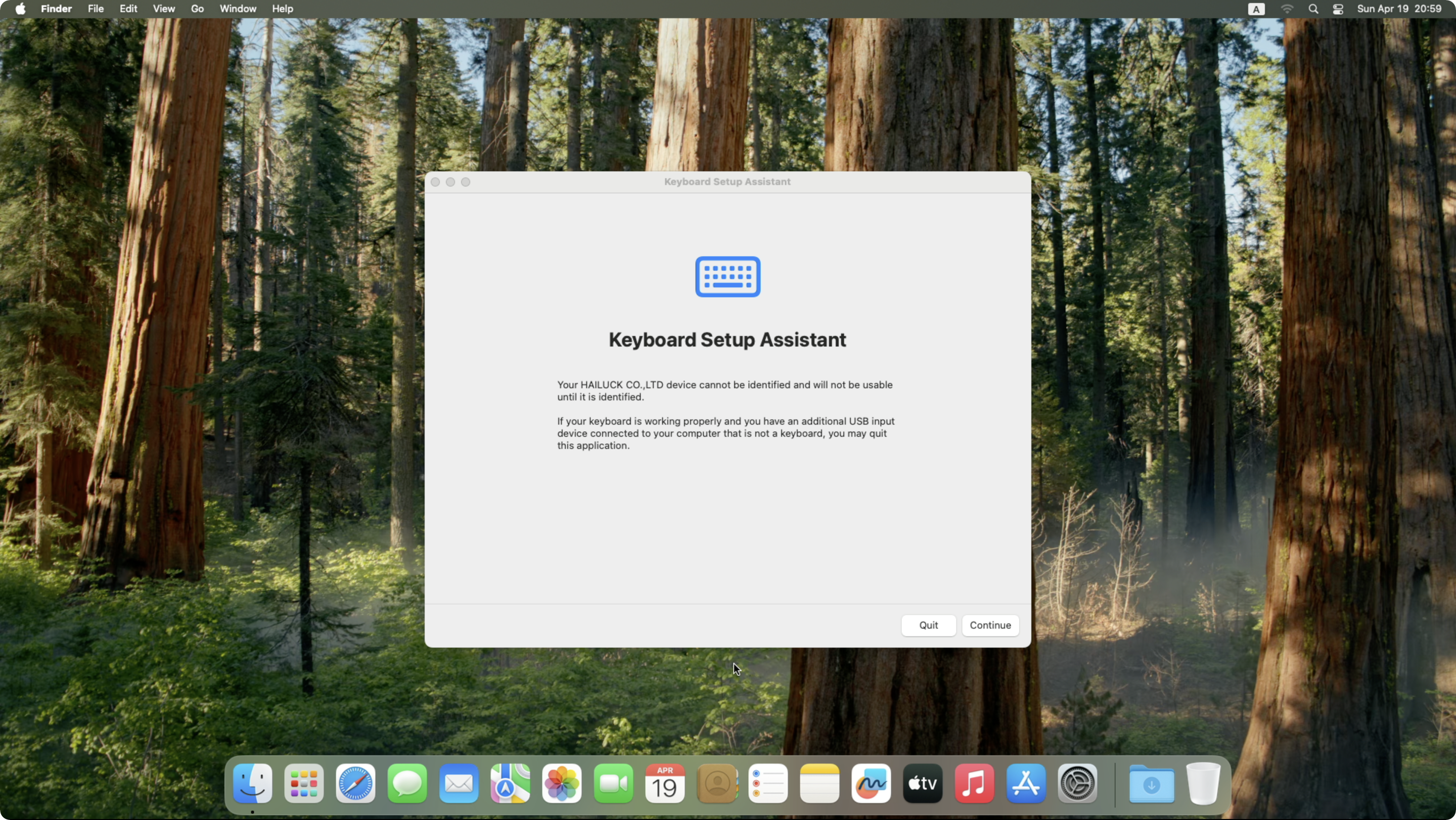Open the Help menu
Viewport: 1456px width, 820px height.
pyautogui.click(x=282, y=9)
